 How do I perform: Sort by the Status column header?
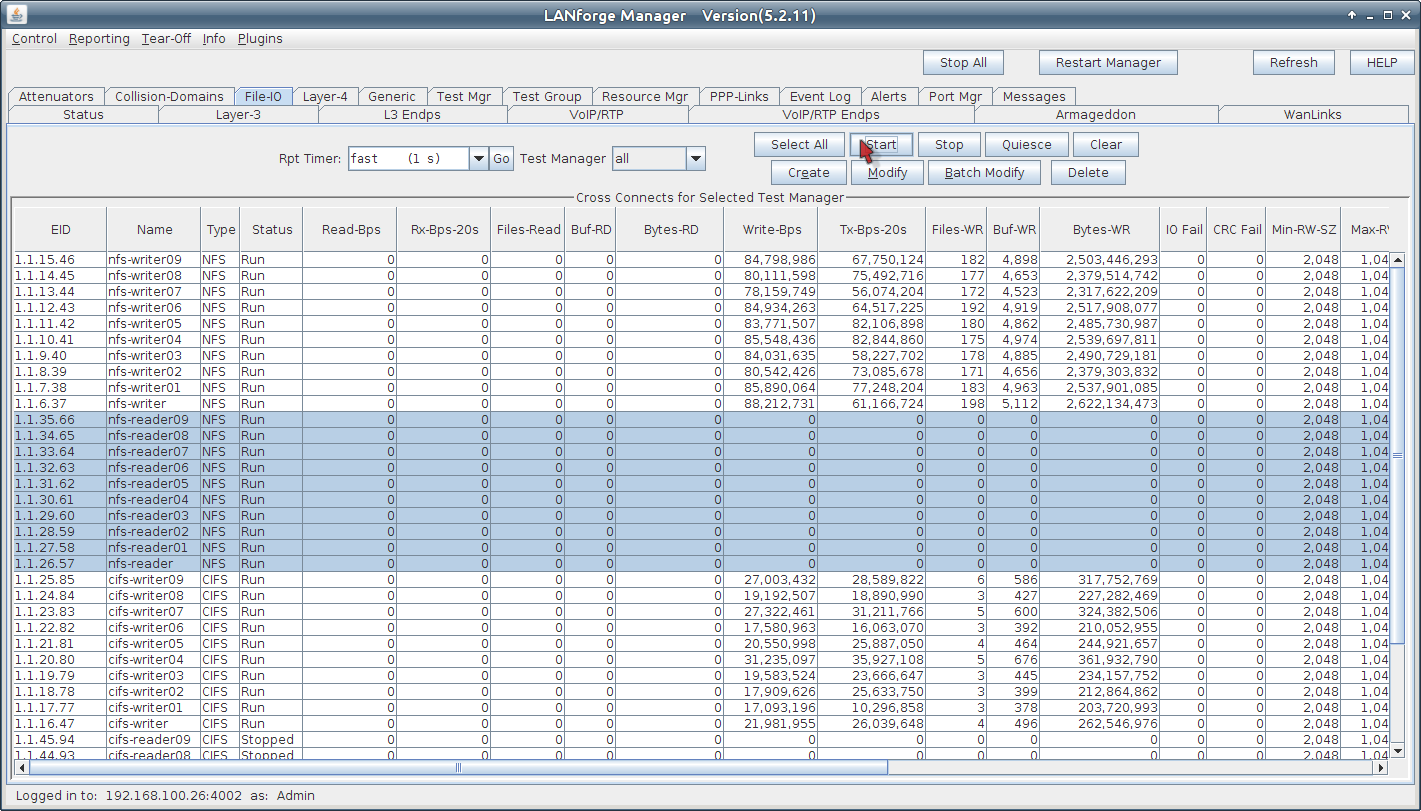(271, 229)
